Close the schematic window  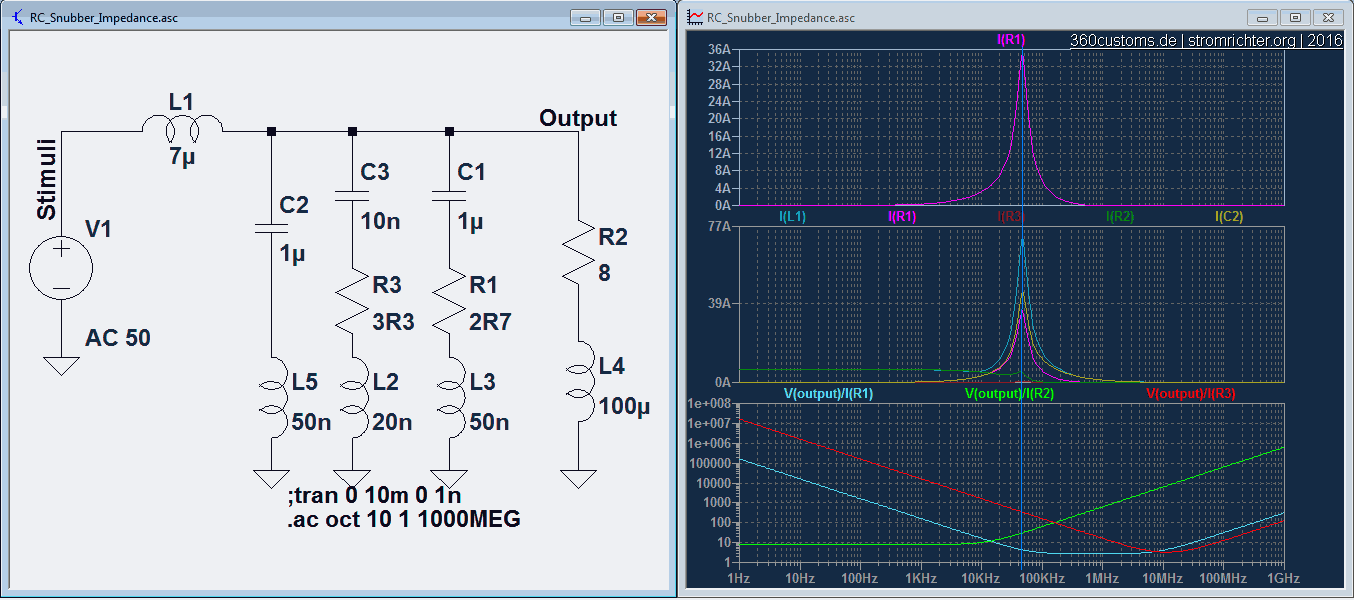(x=650, y=17)
